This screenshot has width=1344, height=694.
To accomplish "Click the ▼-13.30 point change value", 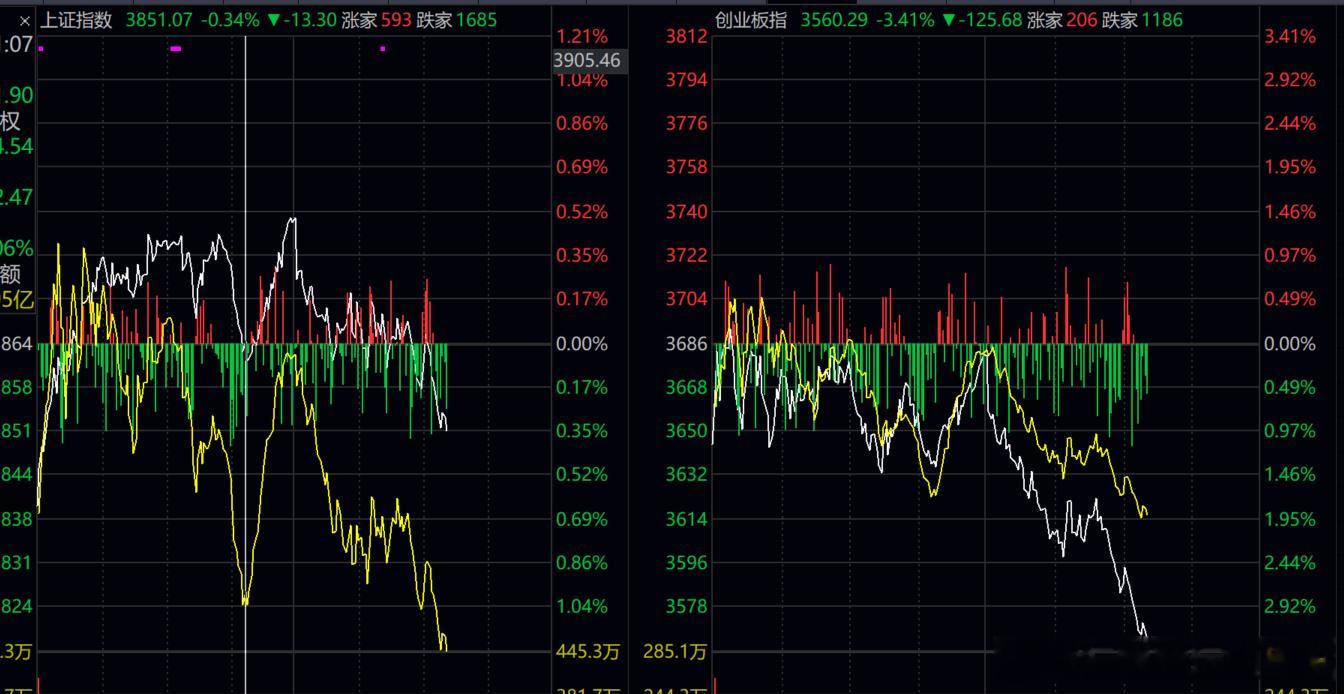I will point(301,19).
